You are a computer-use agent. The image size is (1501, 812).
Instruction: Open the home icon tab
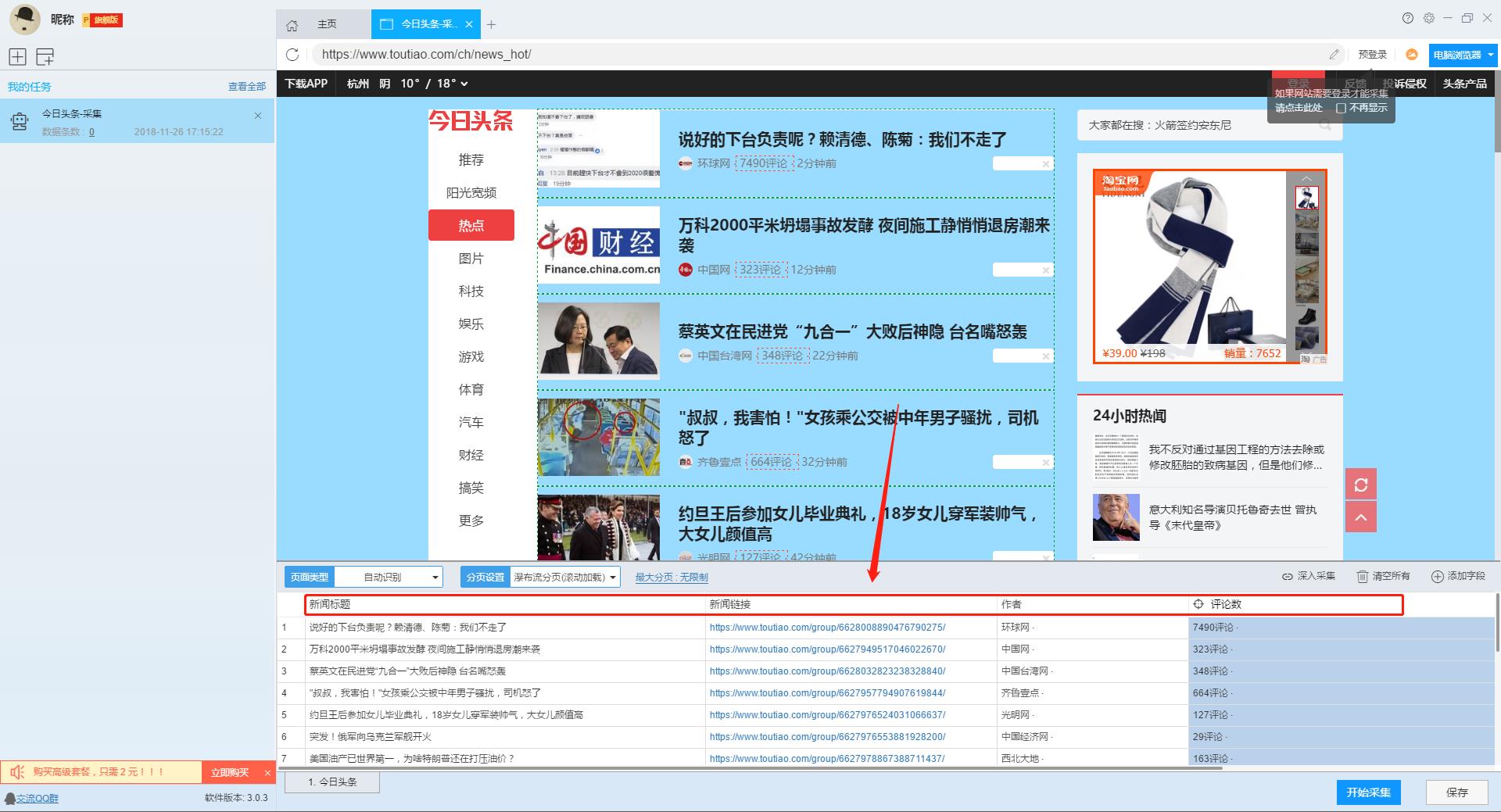(x=292, y=25)
